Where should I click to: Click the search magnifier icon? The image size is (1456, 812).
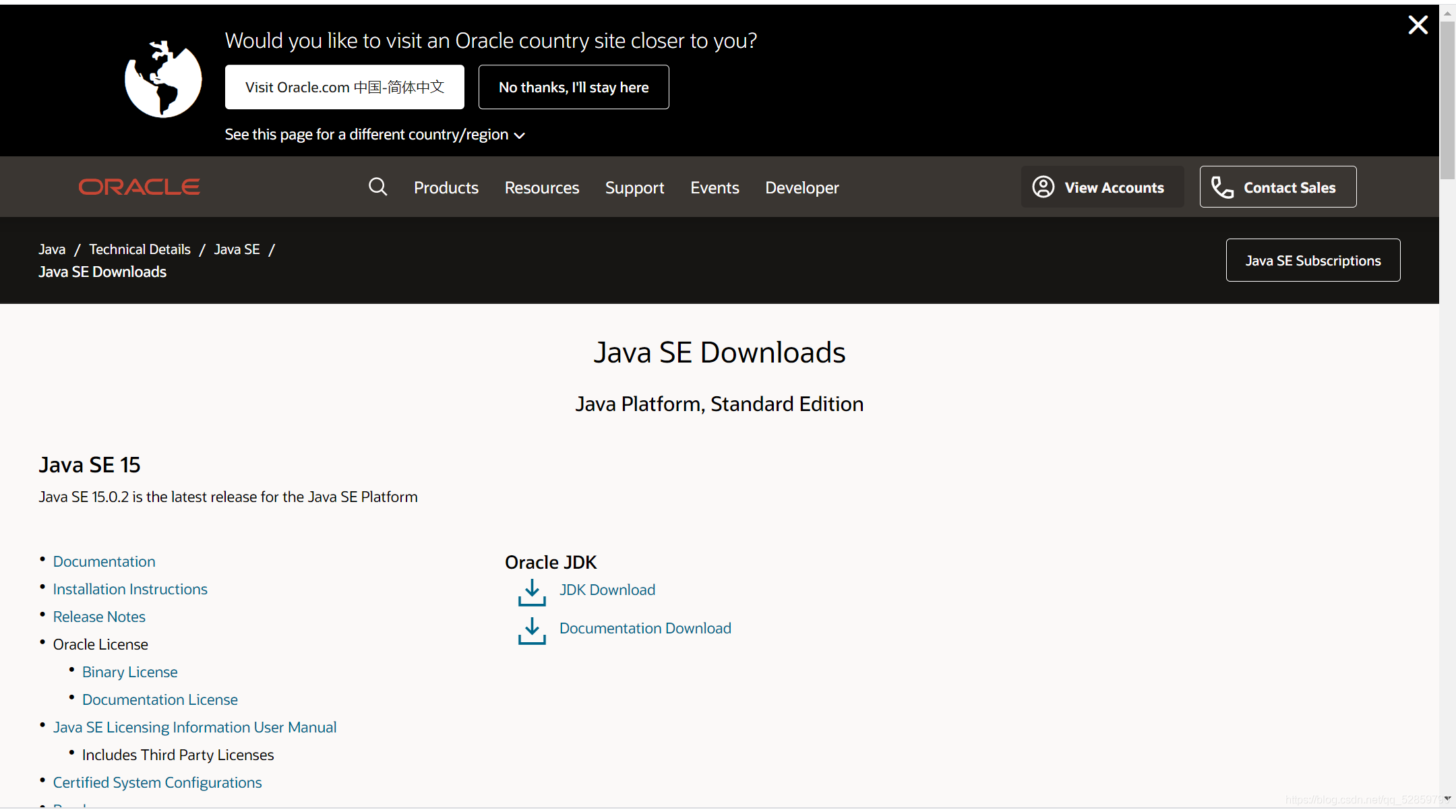pyautogui.click(x=377, y=187)
